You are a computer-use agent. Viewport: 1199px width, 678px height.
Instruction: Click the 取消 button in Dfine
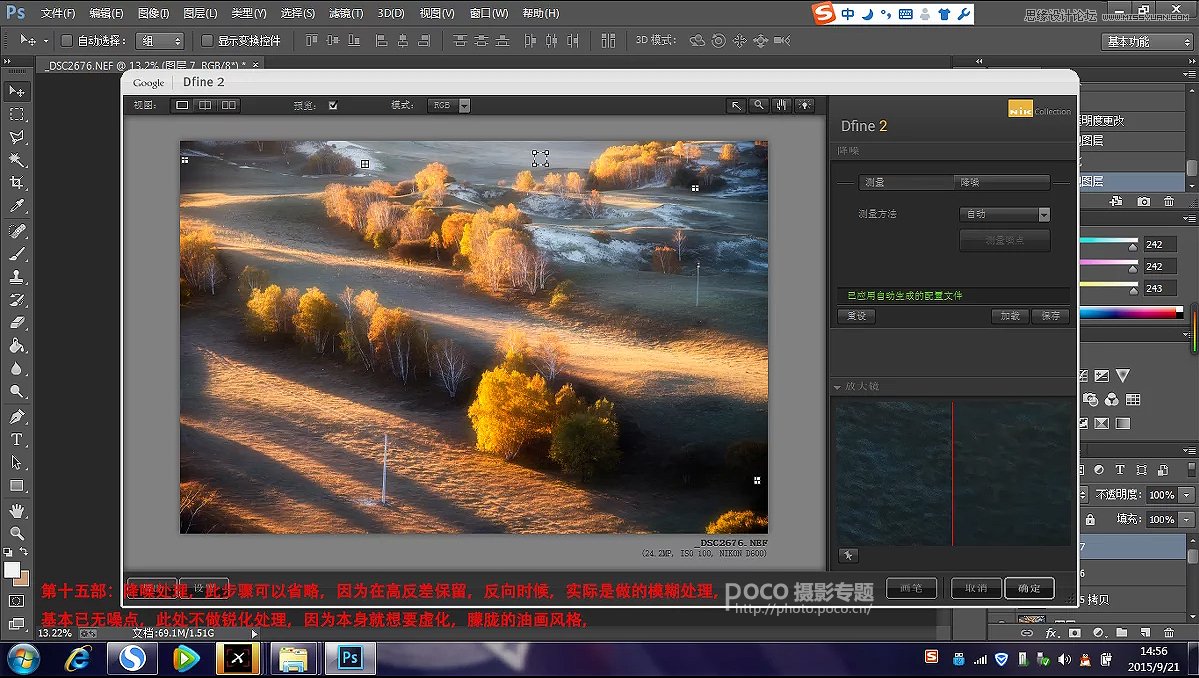point(976,588)
